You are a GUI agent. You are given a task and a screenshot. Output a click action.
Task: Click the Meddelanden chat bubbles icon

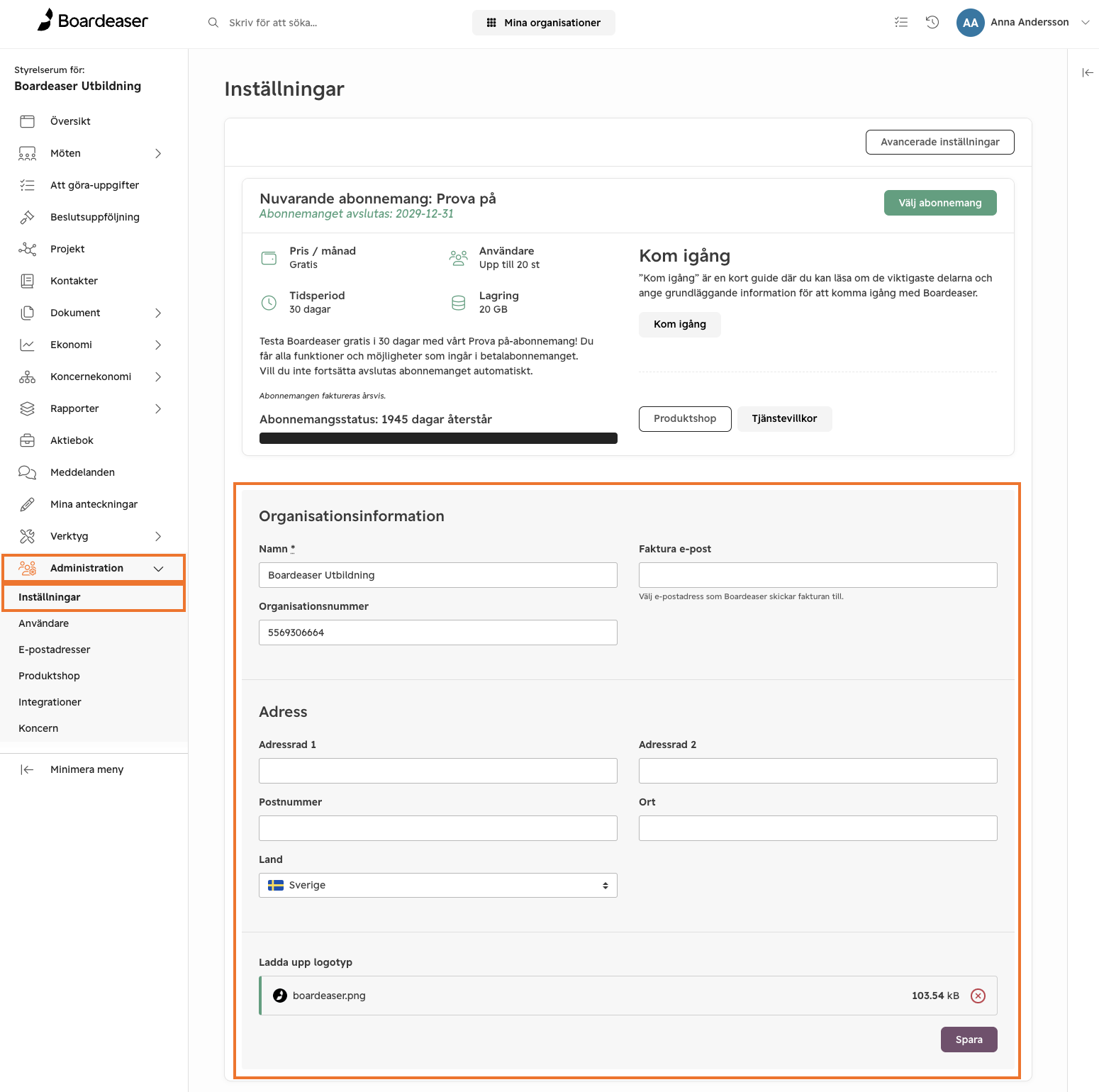[x=27, y=472]
